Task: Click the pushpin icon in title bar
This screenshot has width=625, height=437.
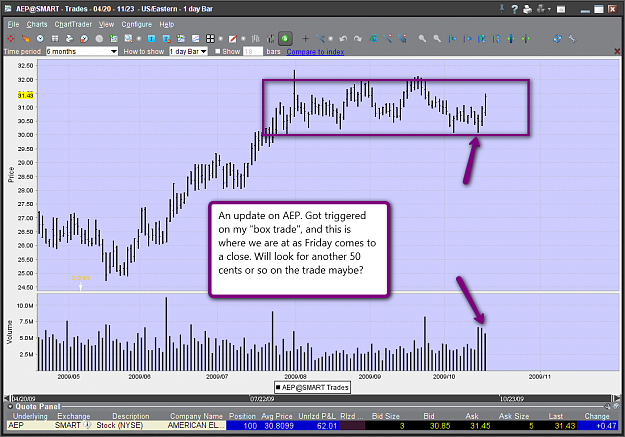Action: (x=502, y=9)
